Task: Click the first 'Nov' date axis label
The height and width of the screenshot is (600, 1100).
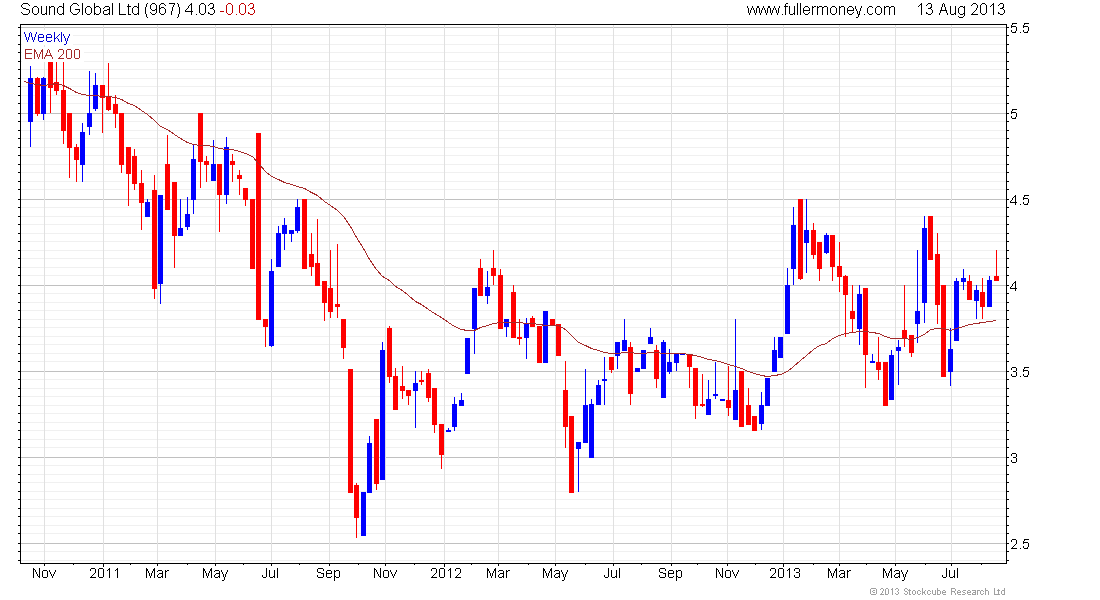Action: [44, 573]
